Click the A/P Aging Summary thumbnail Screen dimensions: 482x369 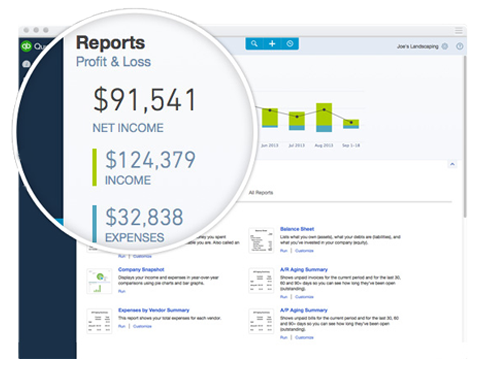click(261, 321)
